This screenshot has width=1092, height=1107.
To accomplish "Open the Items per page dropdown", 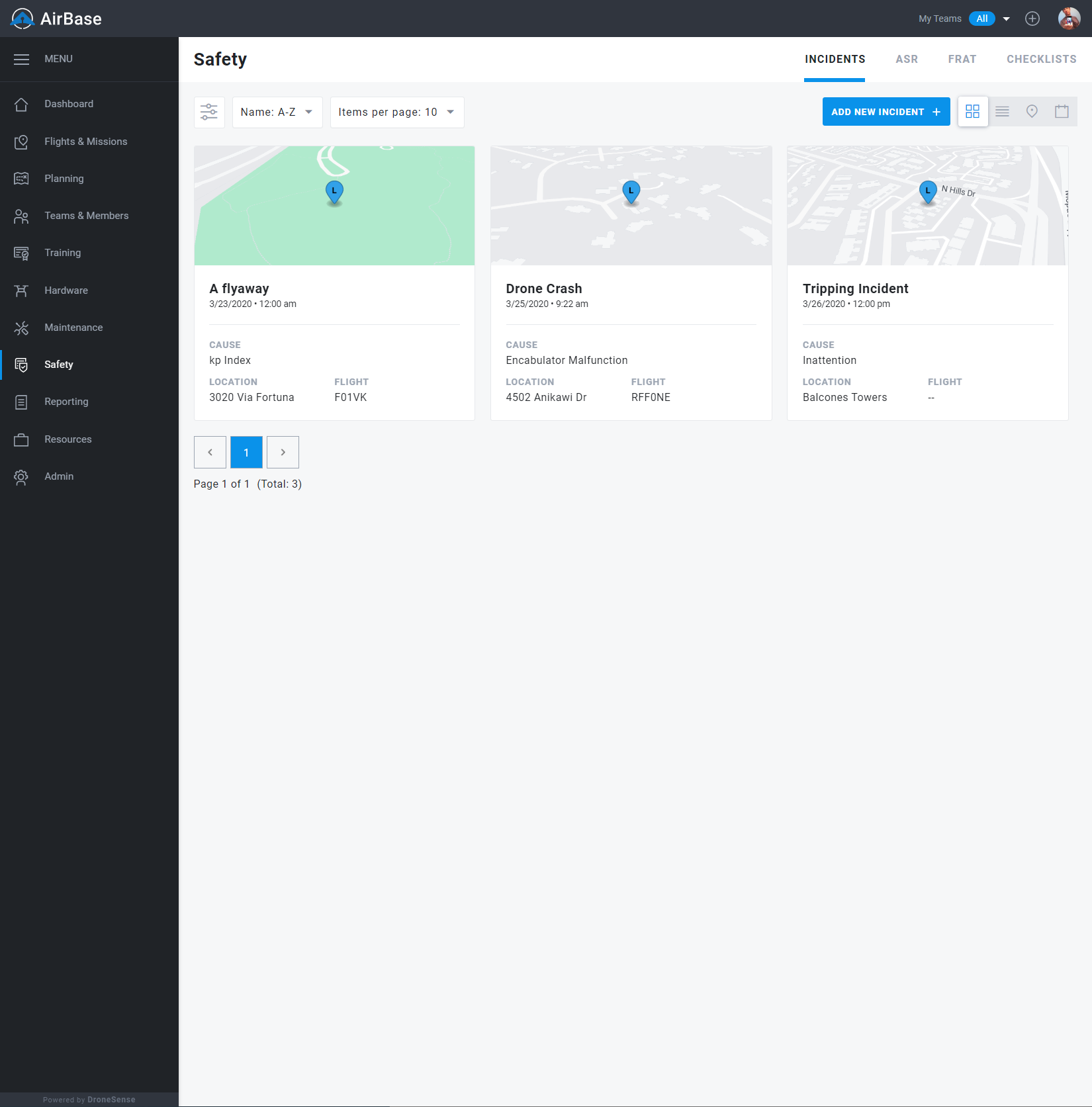I will tap(397, 112).
